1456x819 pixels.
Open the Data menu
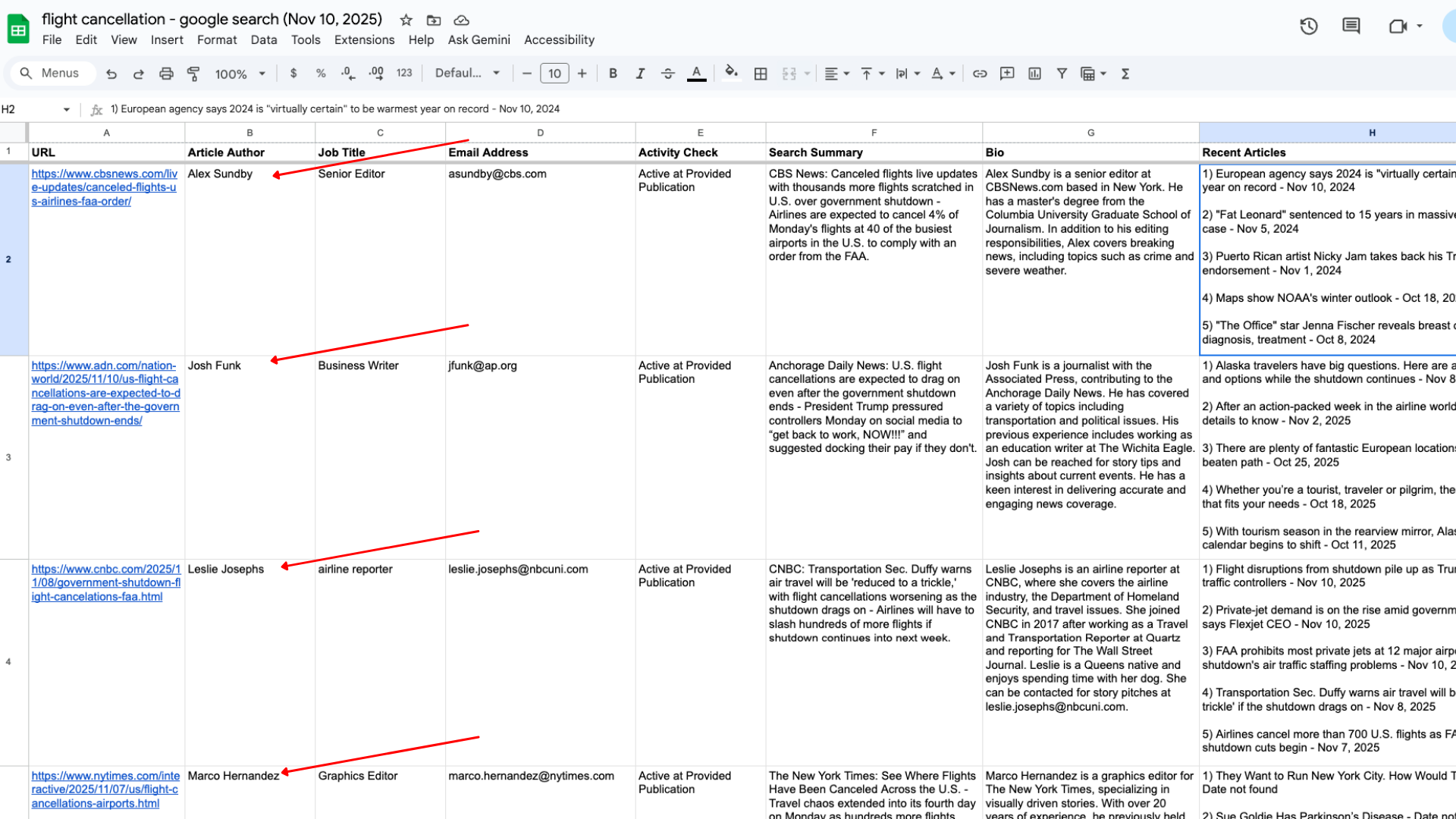[x=263, y=39]
